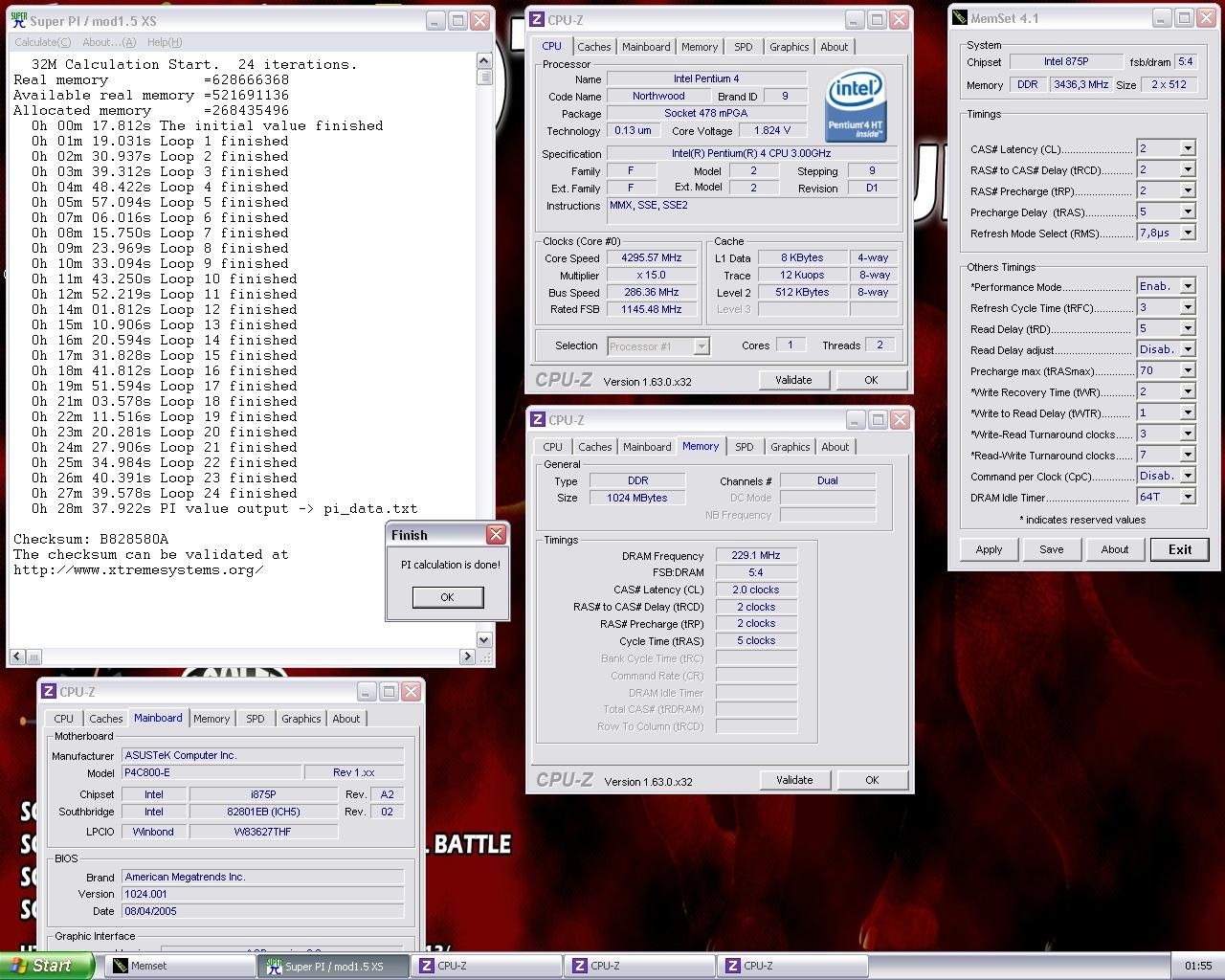Click Super PI vertical scrollbar up arrow
Viewport: 1225px width, 980px height.
[x=483, y=62]
